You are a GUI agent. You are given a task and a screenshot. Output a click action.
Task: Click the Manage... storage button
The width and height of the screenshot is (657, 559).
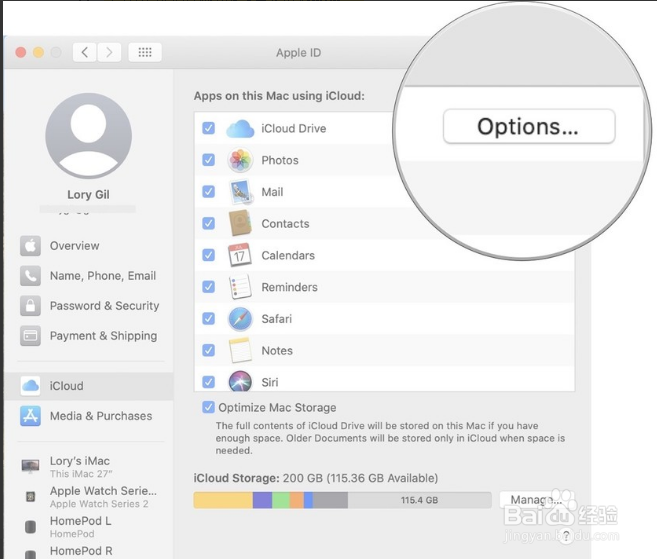[536, 499]
